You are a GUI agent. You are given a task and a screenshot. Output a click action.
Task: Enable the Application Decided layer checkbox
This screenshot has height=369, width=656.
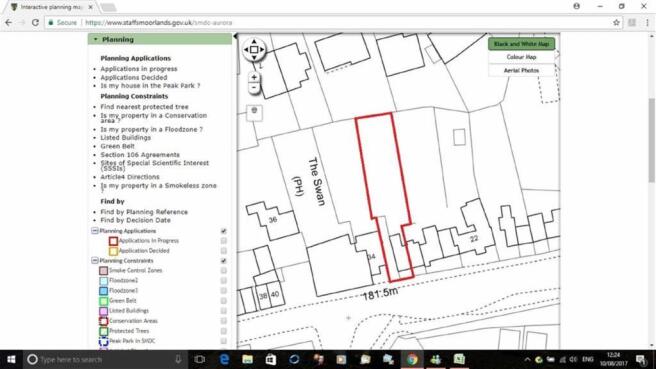[223, 251]
